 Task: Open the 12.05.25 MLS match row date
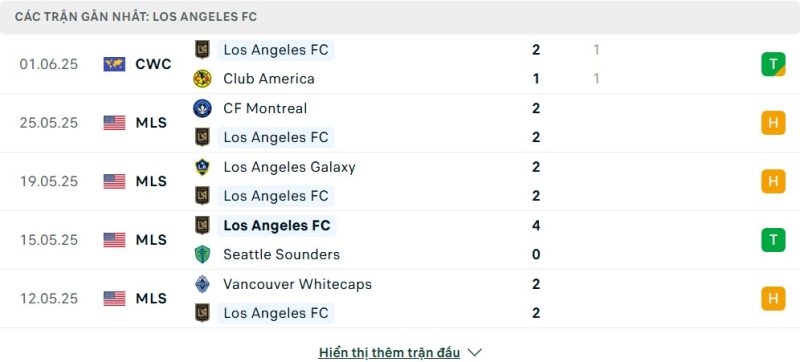49,298
